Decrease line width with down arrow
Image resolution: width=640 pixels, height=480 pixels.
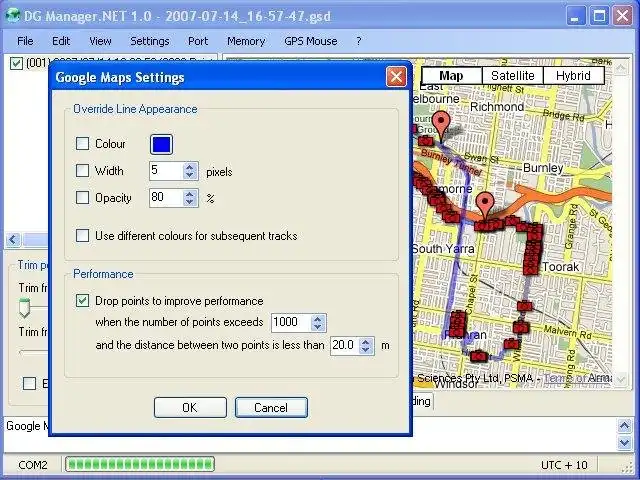(x=190, y=175)
